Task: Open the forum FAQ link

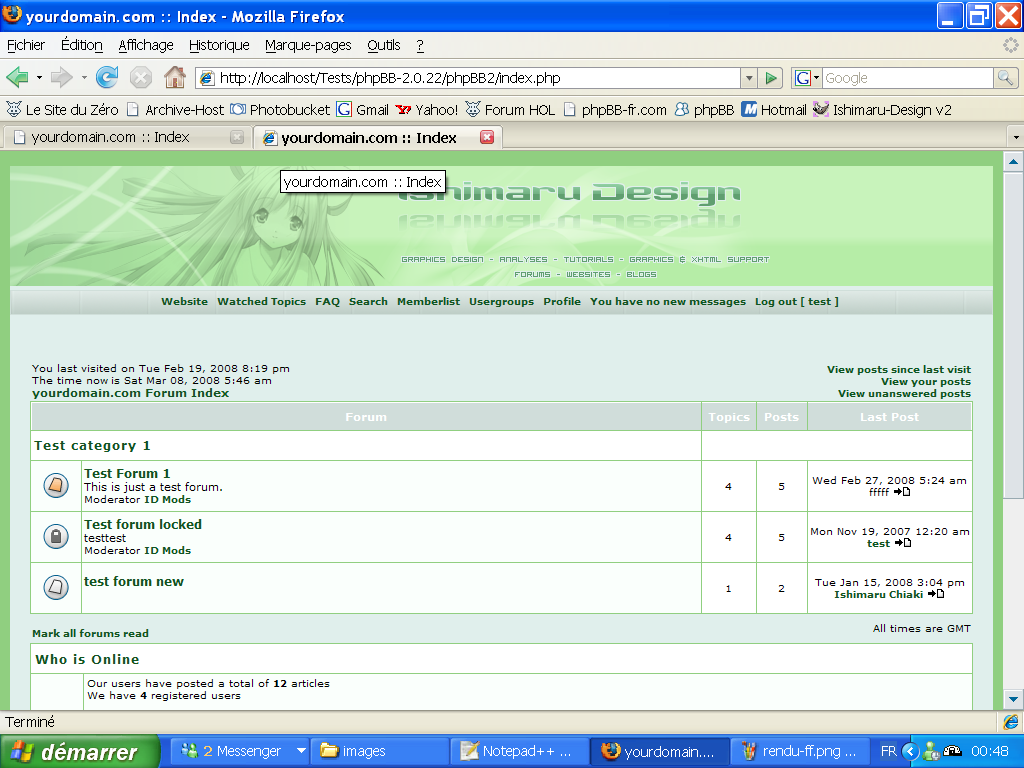Action: [x=327, y=302]
